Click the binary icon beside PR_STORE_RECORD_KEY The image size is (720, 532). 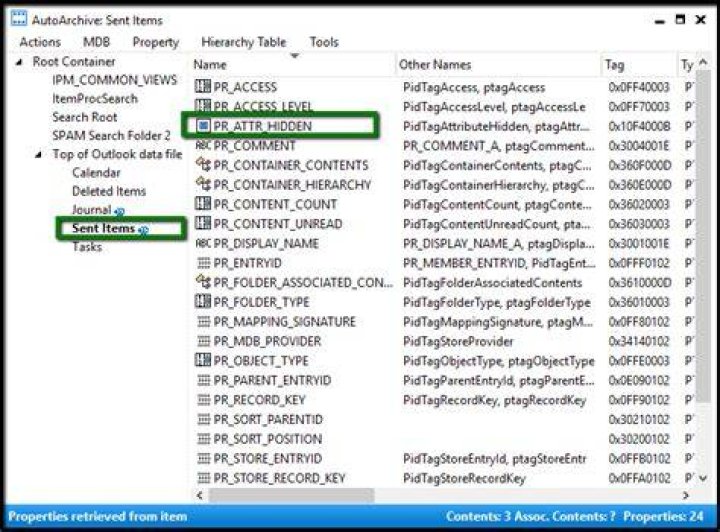[203, 478]
